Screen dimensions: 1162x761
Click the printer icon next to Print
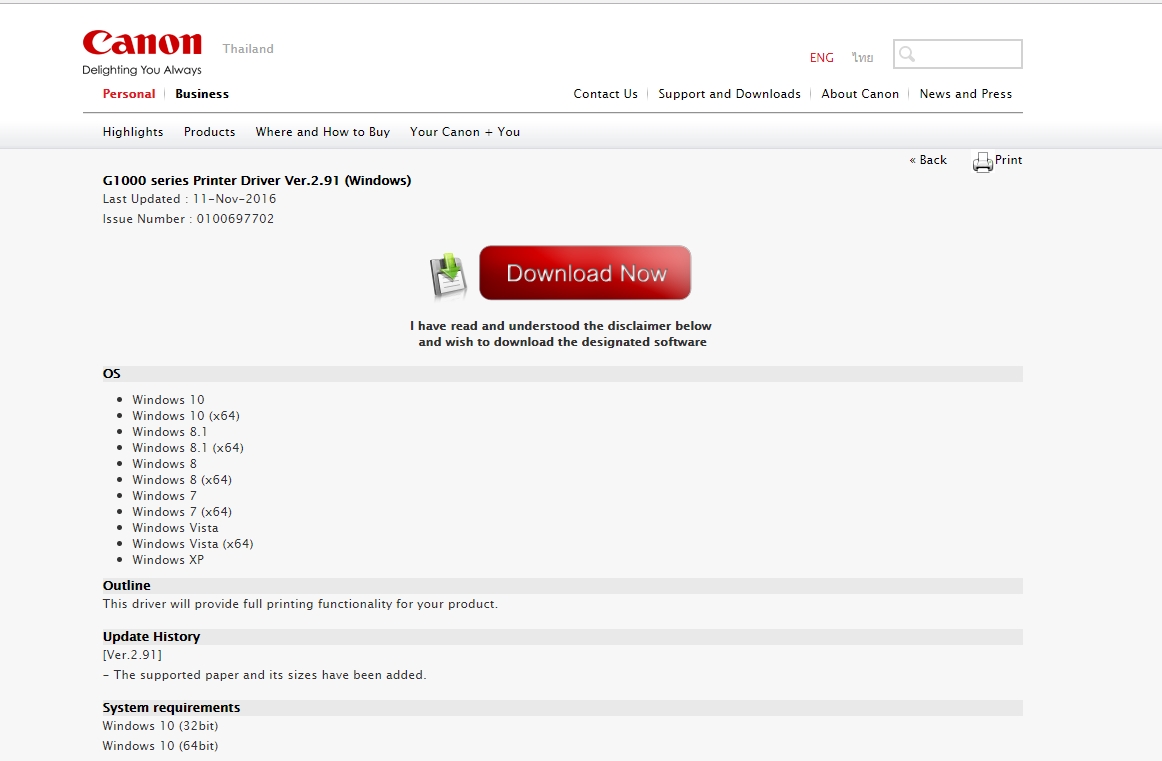coord(983,162)
